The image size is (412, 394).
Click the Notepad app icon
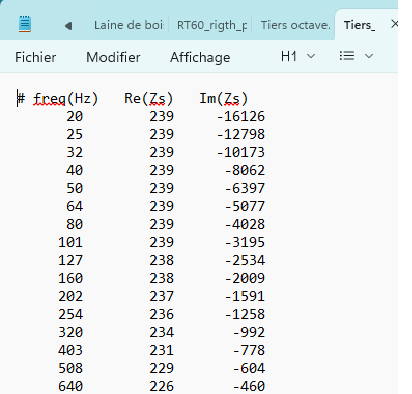pyautogui.click(x=25, y=24)
